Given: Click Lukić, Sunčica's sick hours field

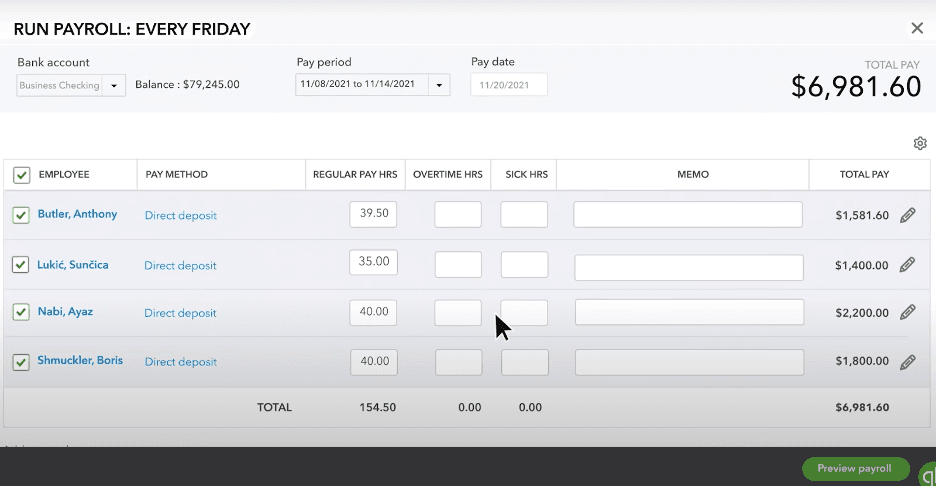Looking at the screenshot, I should tap(525, 264).
